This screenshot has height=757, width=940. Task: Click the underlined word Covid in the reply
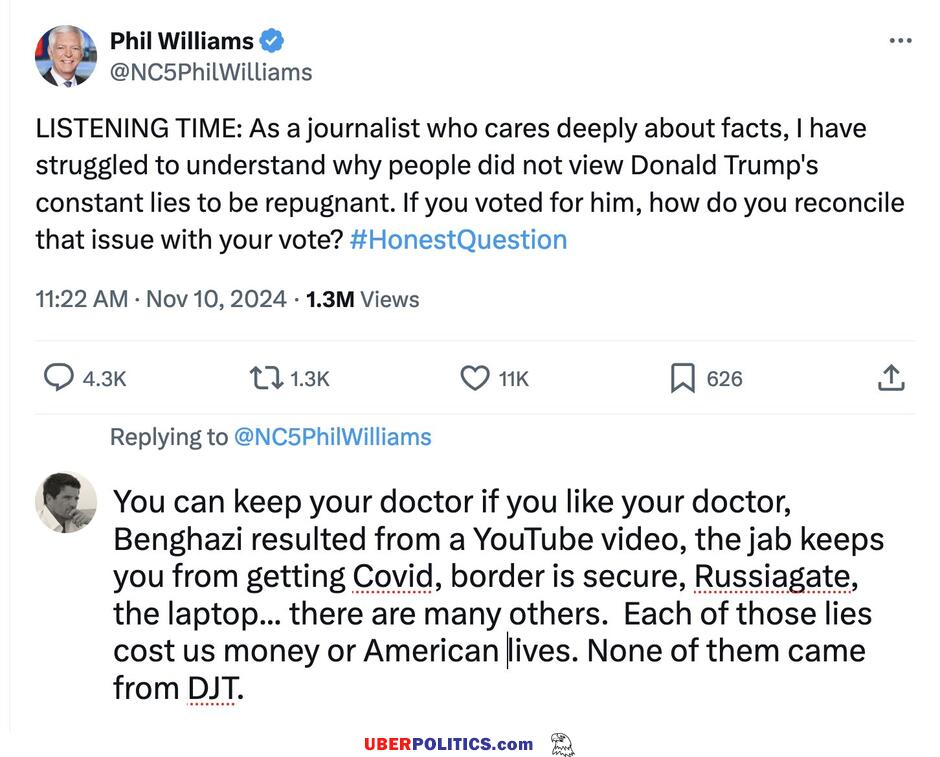(393, 576)
